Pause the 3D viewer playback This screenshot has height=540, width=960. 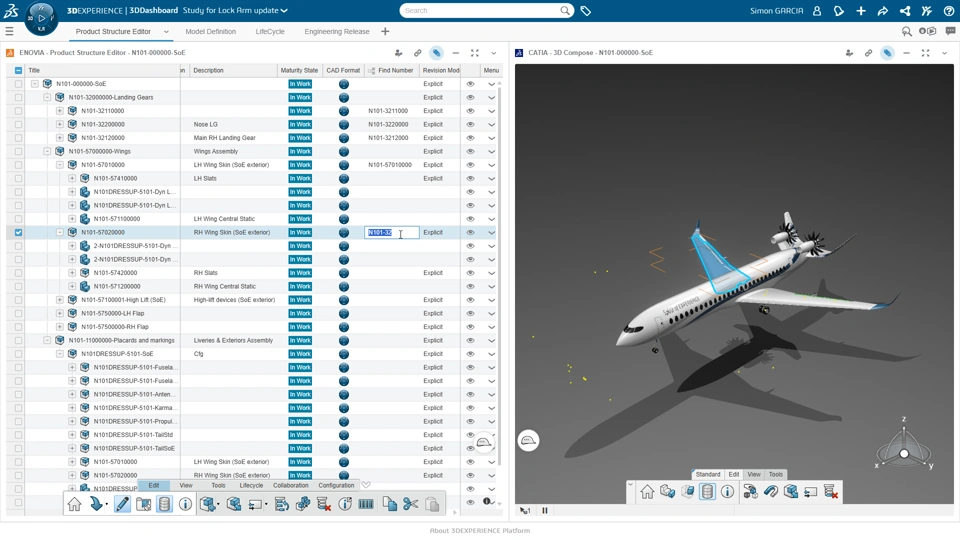544,510
